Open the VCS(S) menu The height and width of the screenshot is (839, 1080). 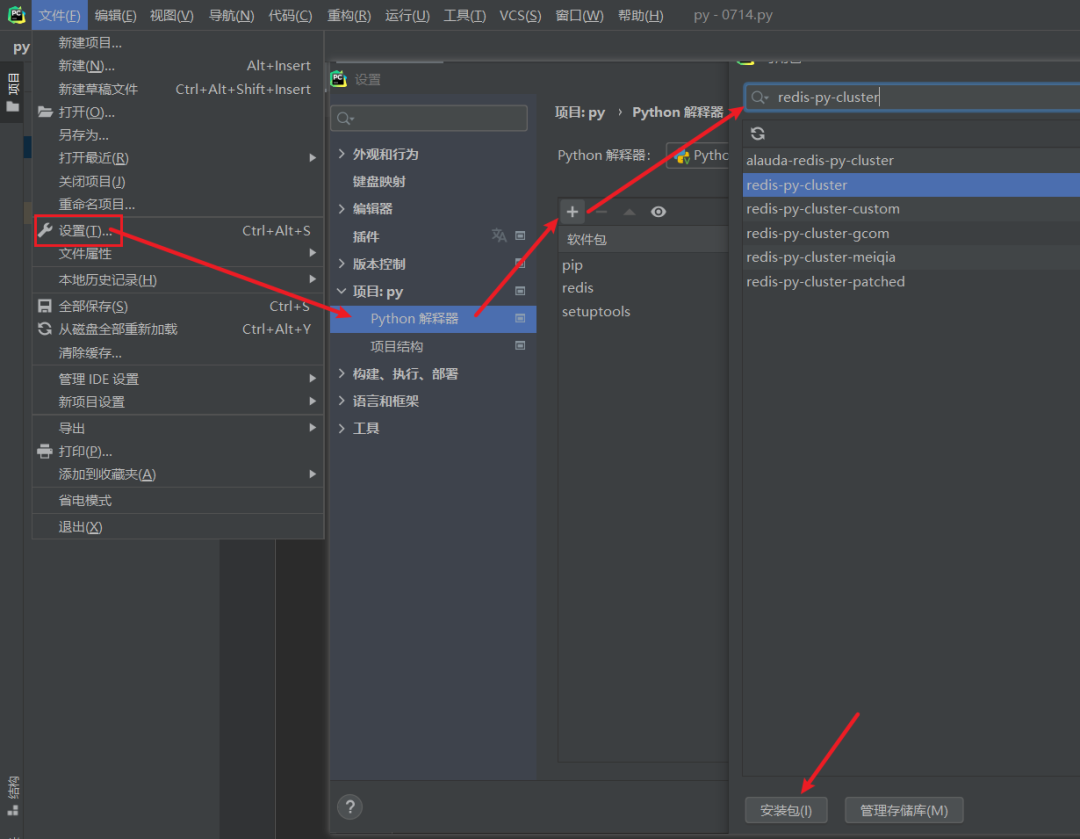(520, 15)
